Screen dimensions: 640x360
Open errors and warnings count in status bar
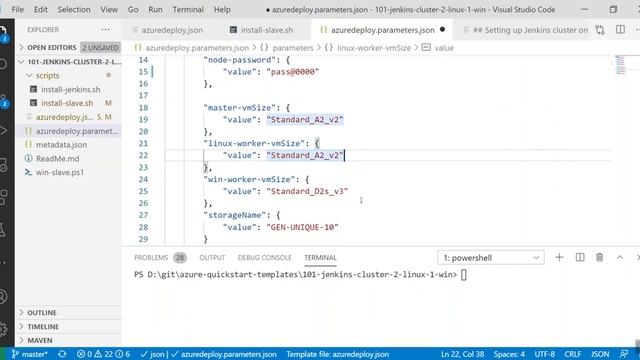pyautogui.click(x=103, y=354)
